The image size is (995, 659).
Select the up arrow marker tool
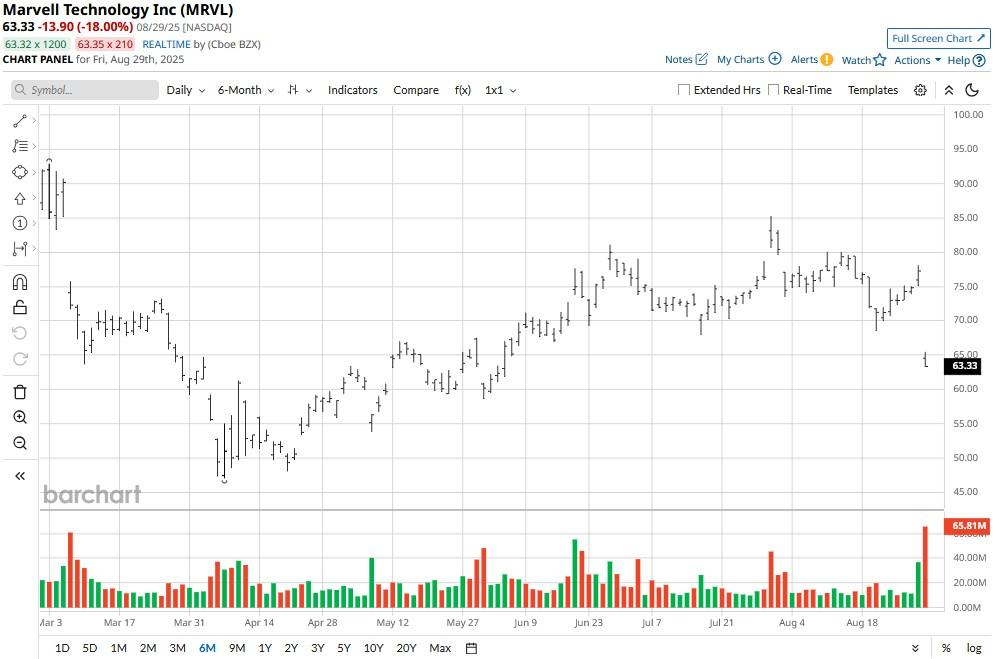click(x=20, y=199)
